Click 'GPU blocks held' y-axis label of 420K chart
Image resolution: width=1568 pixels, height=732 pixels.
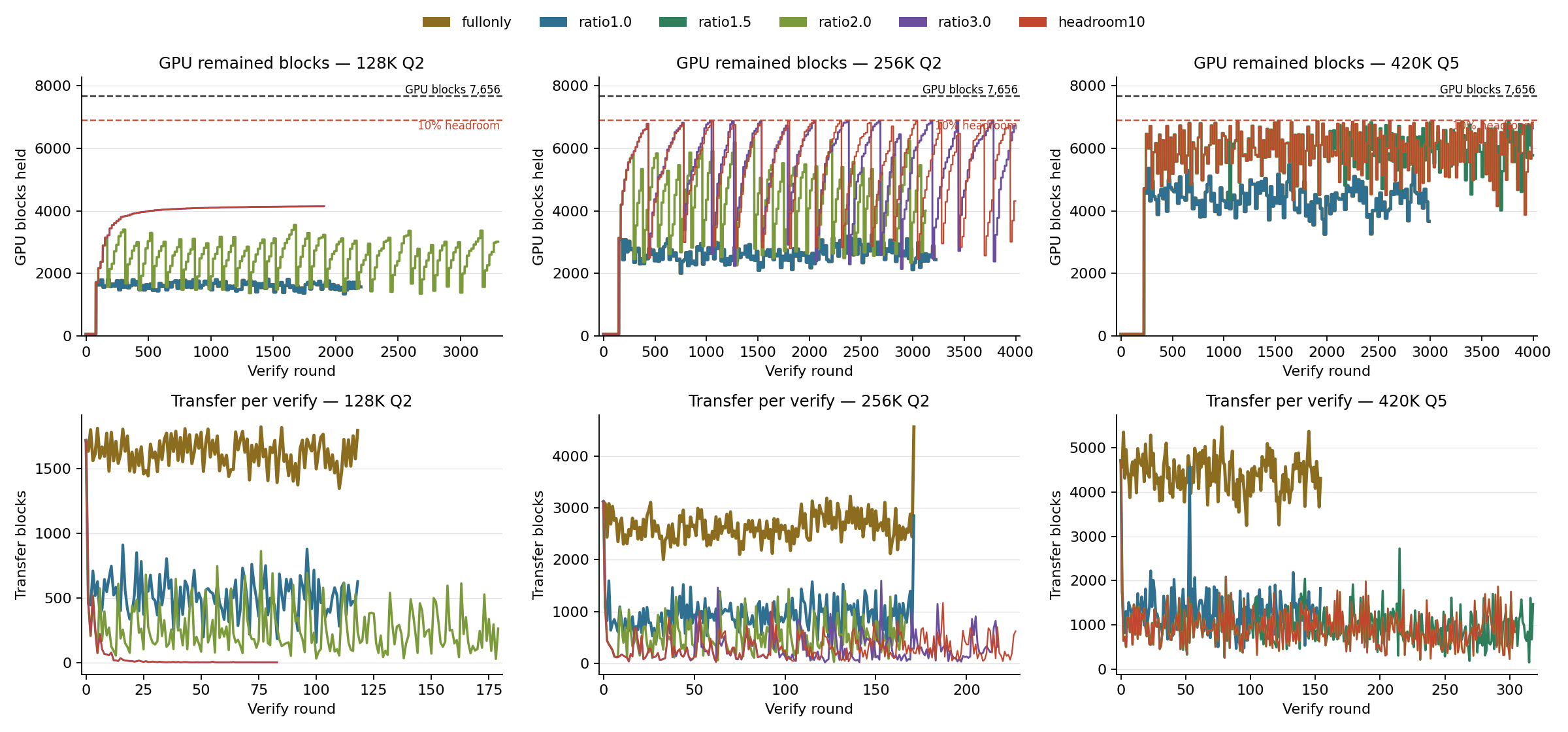click(1056, 207)
